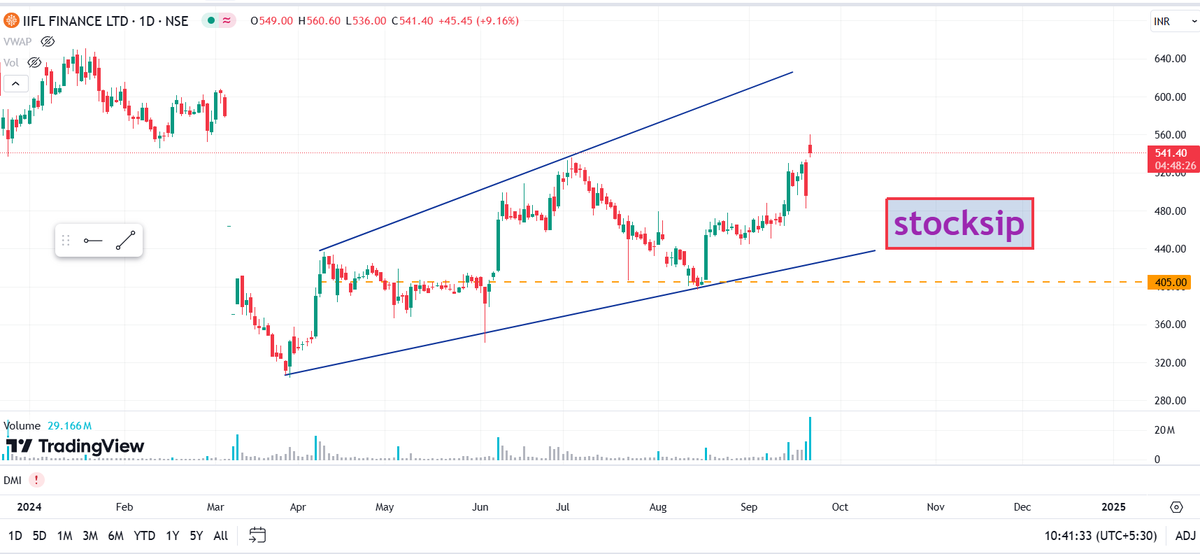Click the Jun label on time axis

click(482, 507)
